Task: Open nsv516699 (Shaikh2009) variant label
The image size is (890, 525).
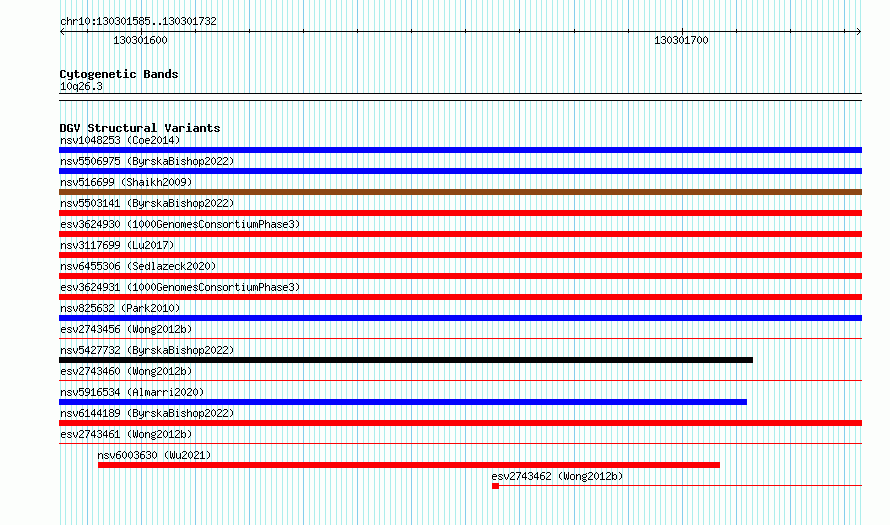Action: pos(126,182)
